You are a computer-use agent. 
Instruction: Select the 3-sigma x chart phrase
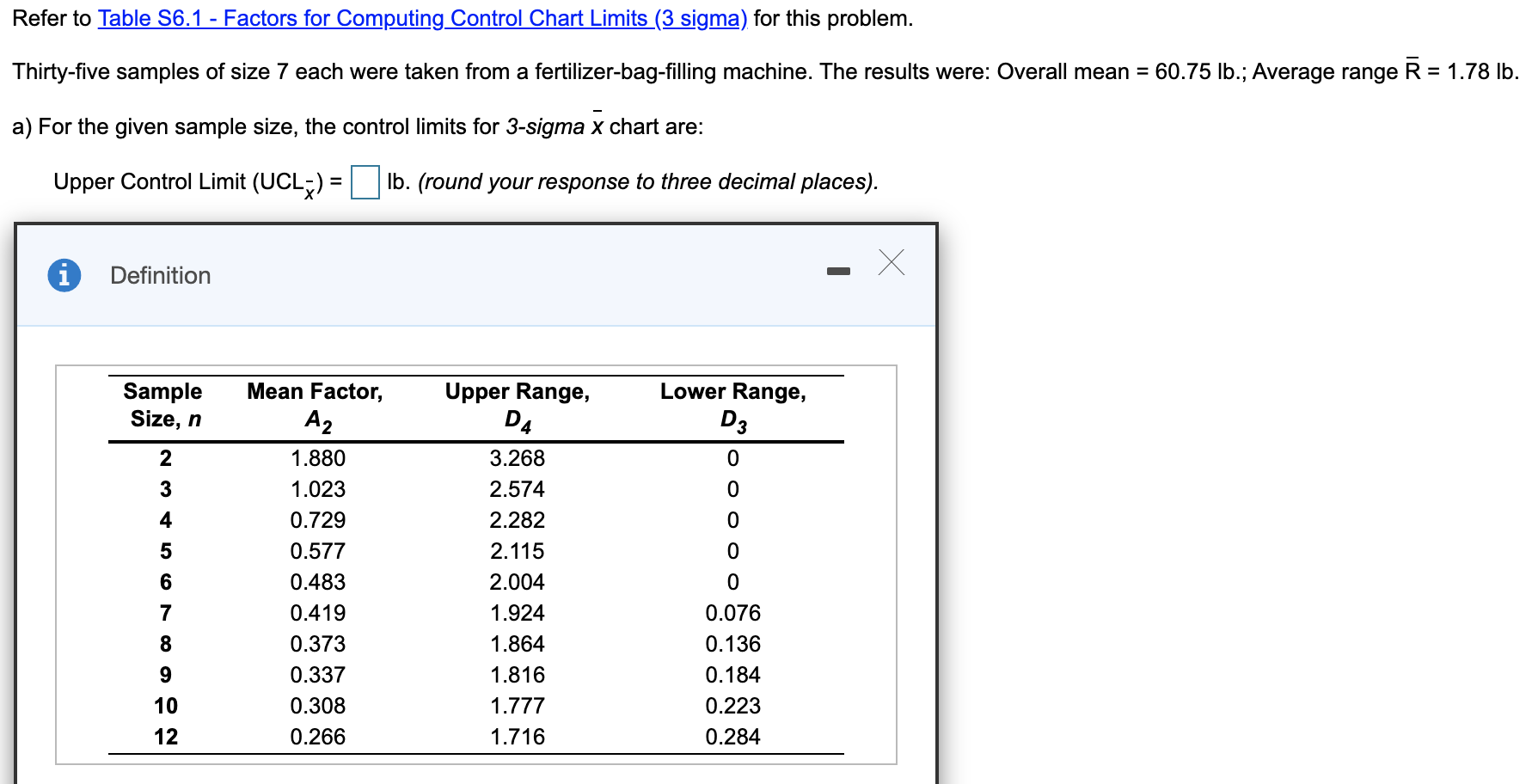(x=554, y=126)
